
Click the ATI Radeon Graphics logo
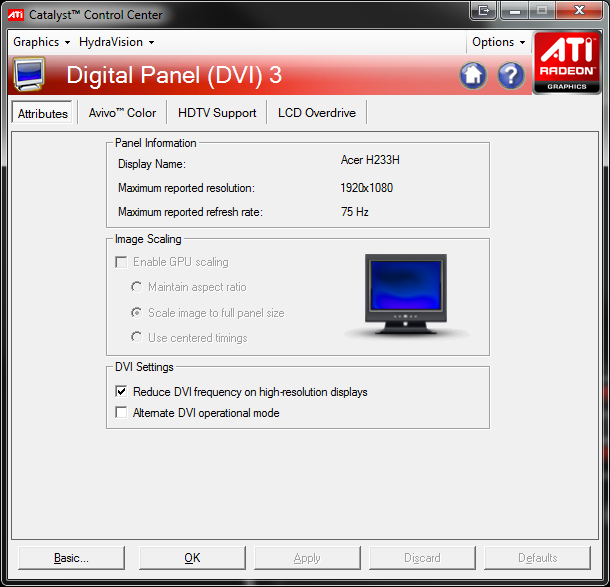tap(567, 64)
